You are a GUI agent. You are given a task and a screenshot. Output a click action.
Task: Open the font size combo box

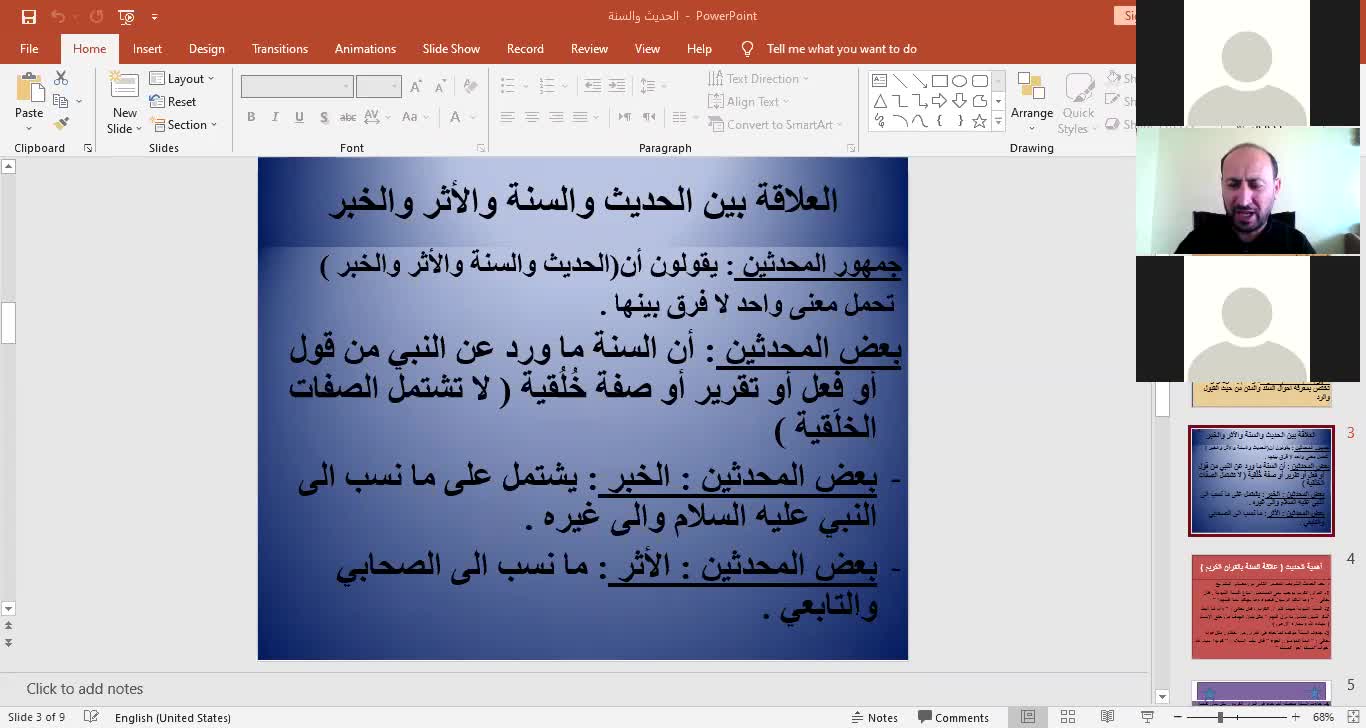coord(378,86)
